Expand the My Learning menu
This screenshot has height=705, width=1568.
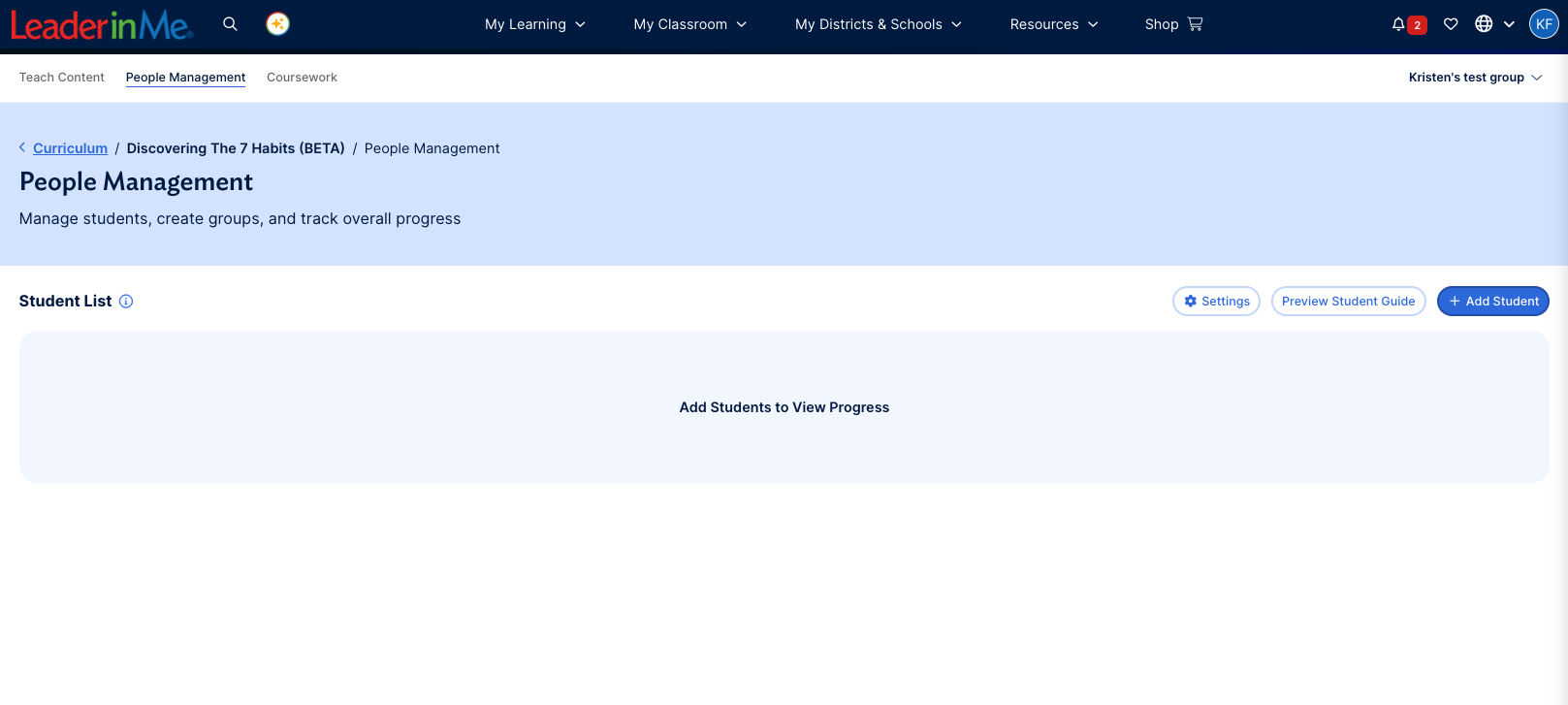[535, 24]
